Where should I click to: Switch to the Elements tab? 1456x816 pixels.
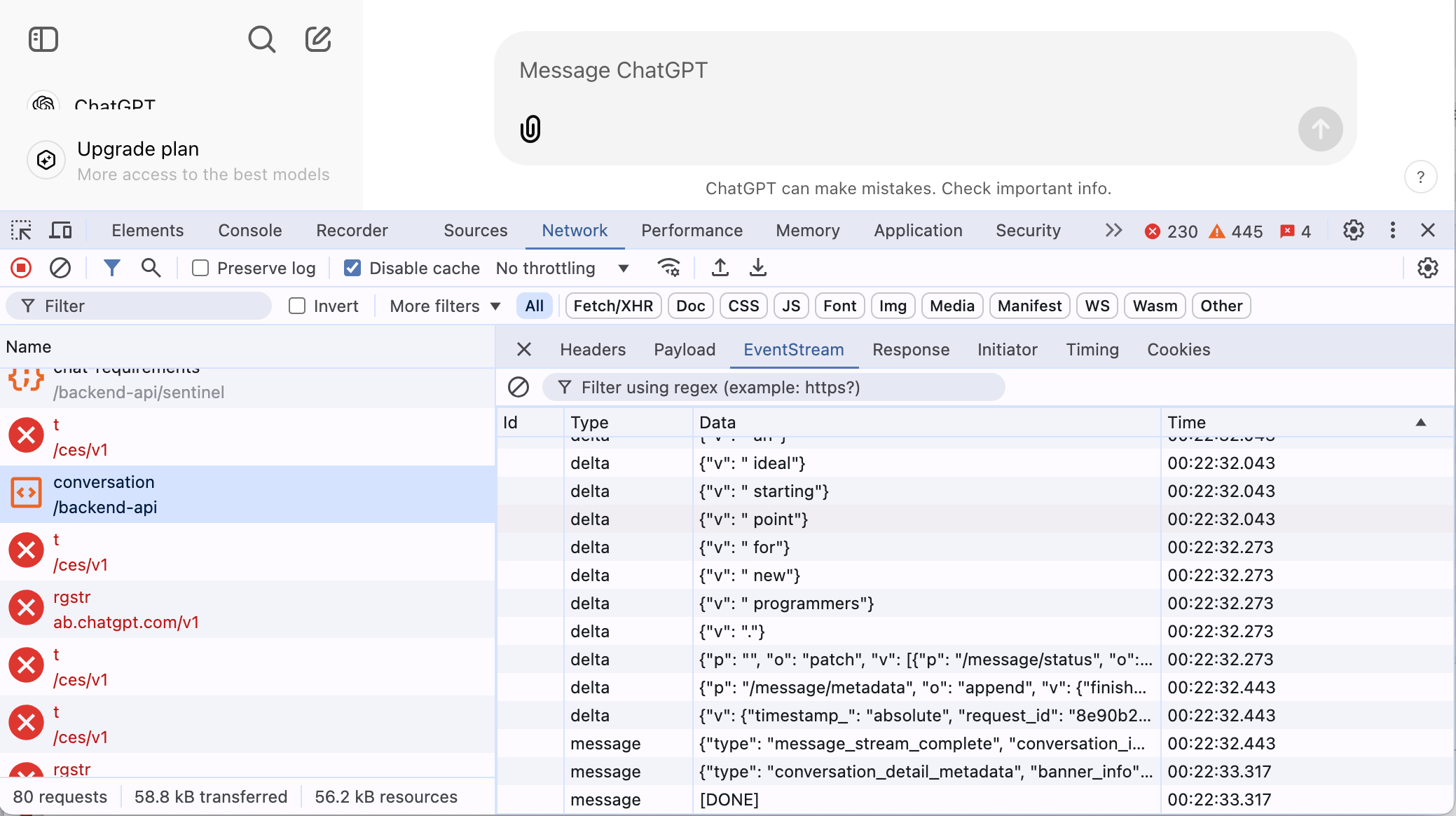[x=147, y=231]
